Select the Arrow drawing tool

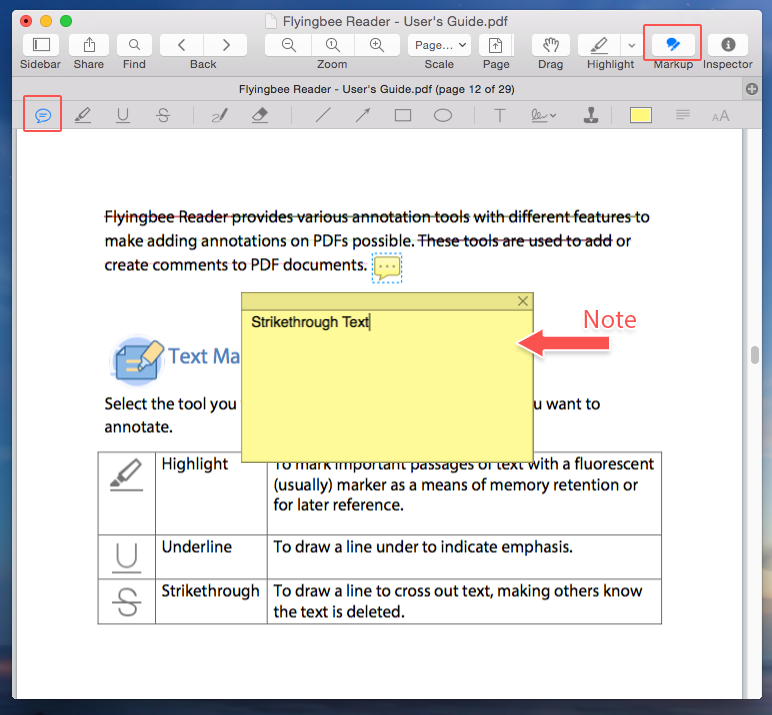coord(363,116)
